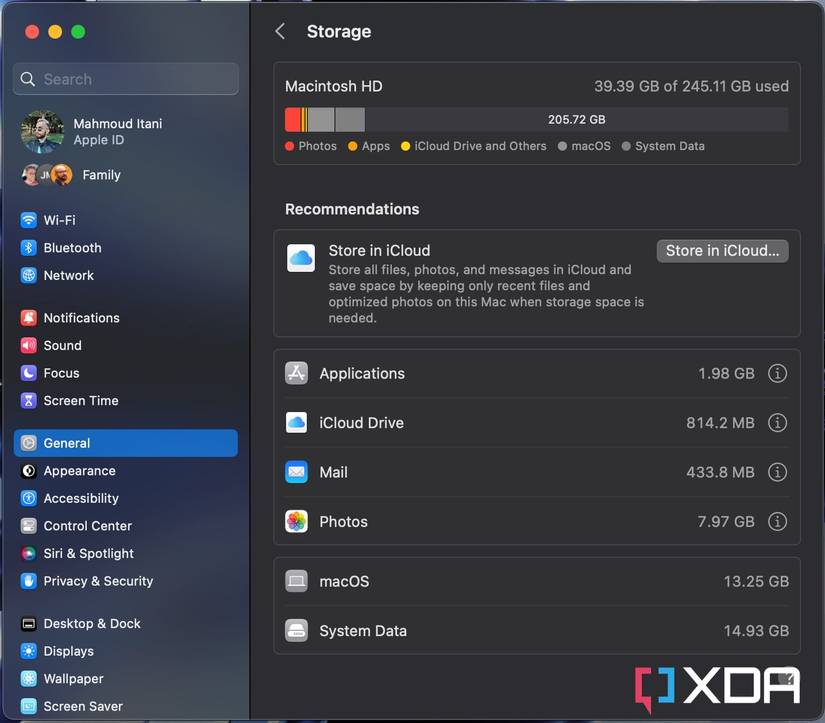Click the 205.72 GB free space bar
Image resolution: width=825 pixels, height=723 pixels.
pos(576,119)
